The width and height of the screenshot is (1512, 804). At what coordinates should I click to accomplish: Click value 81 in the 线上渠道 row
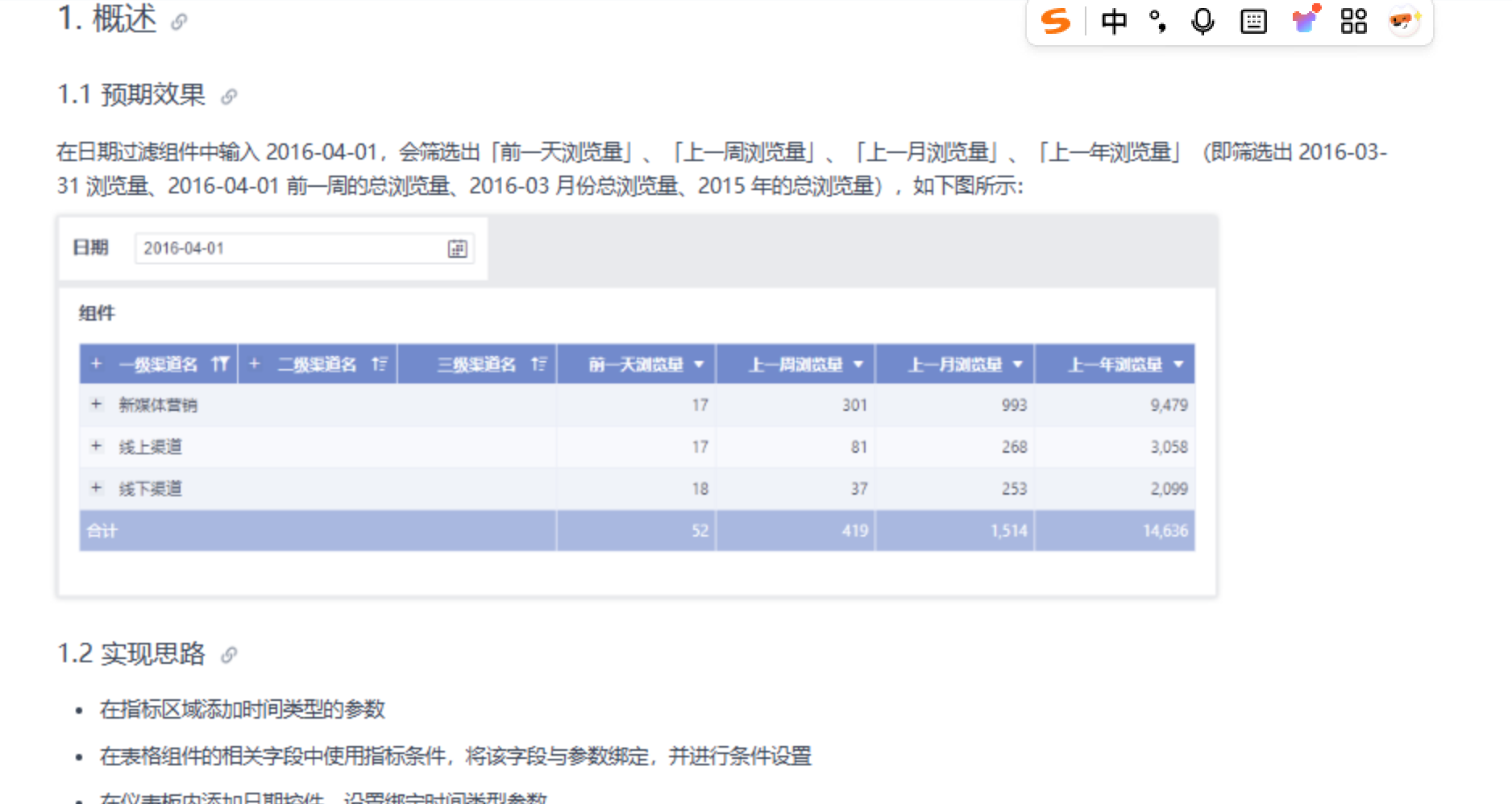[859, 447]
